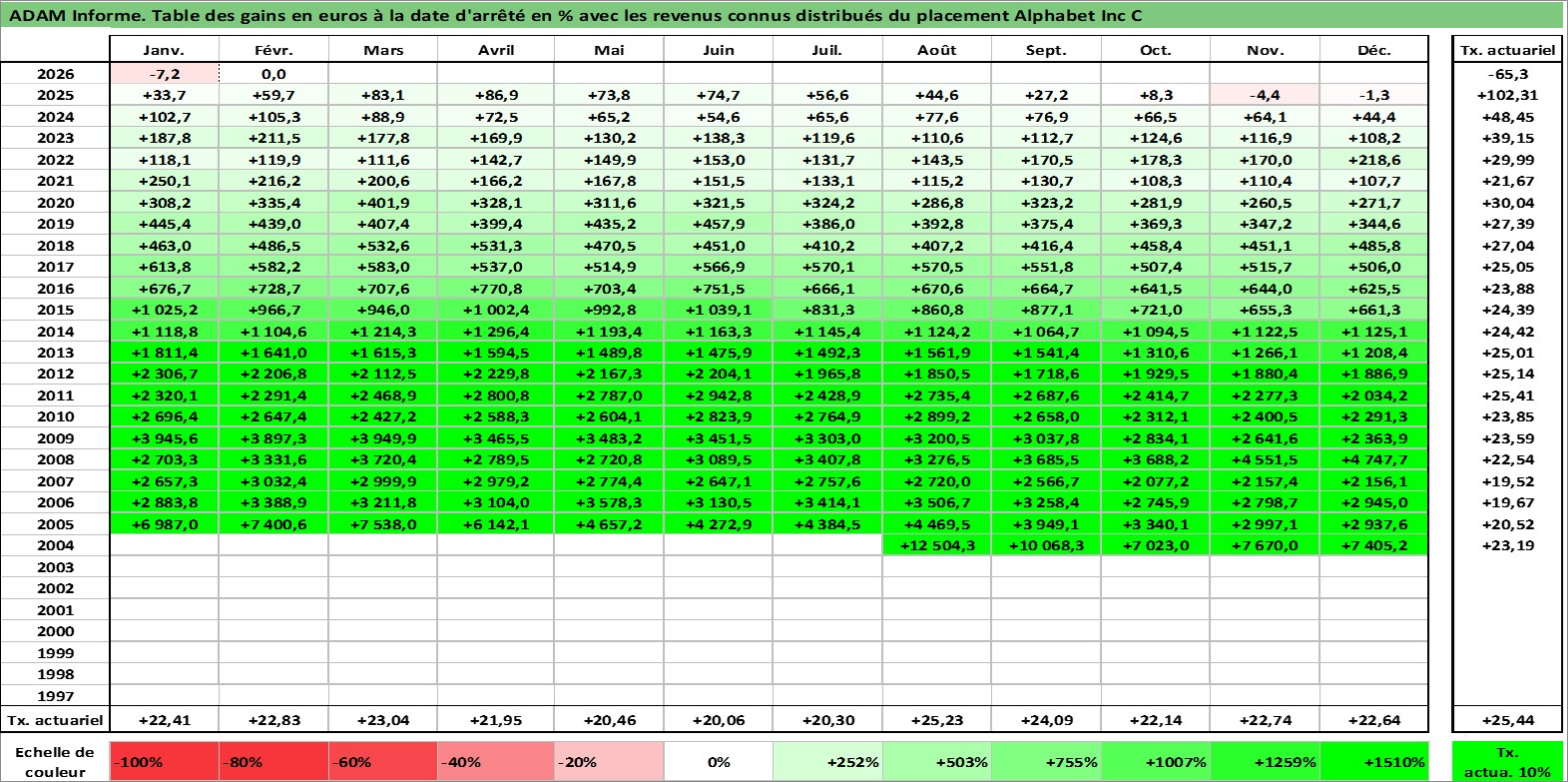Pick the +1510% bright green legend swatch

(1373, 761)
